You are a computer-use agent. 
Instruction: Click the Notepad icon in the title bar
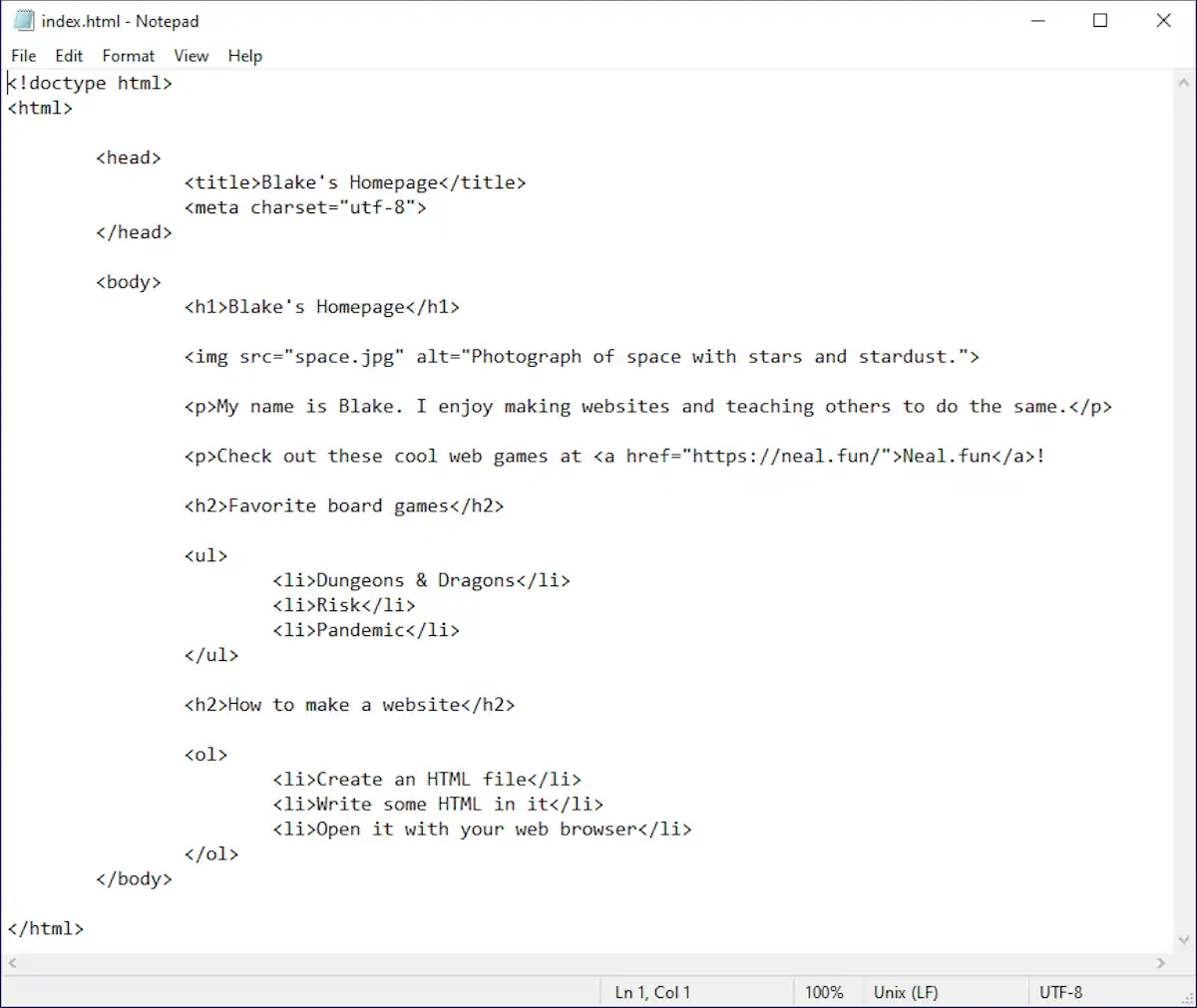22,19
